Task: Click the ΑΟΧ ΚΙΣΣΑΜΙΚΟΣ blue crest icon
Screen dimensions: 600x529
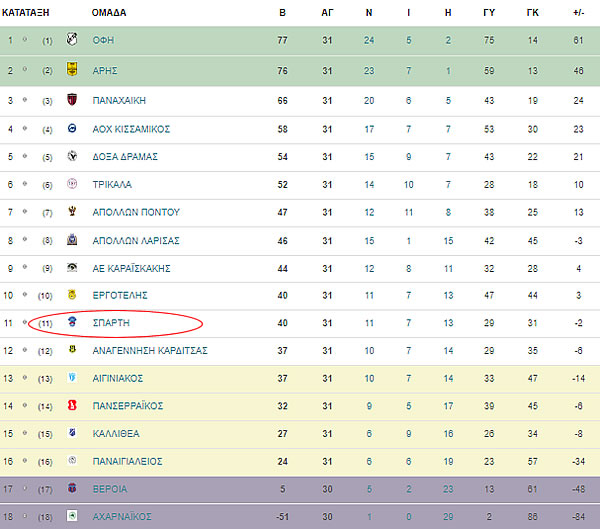Action: tap(72, 128)
